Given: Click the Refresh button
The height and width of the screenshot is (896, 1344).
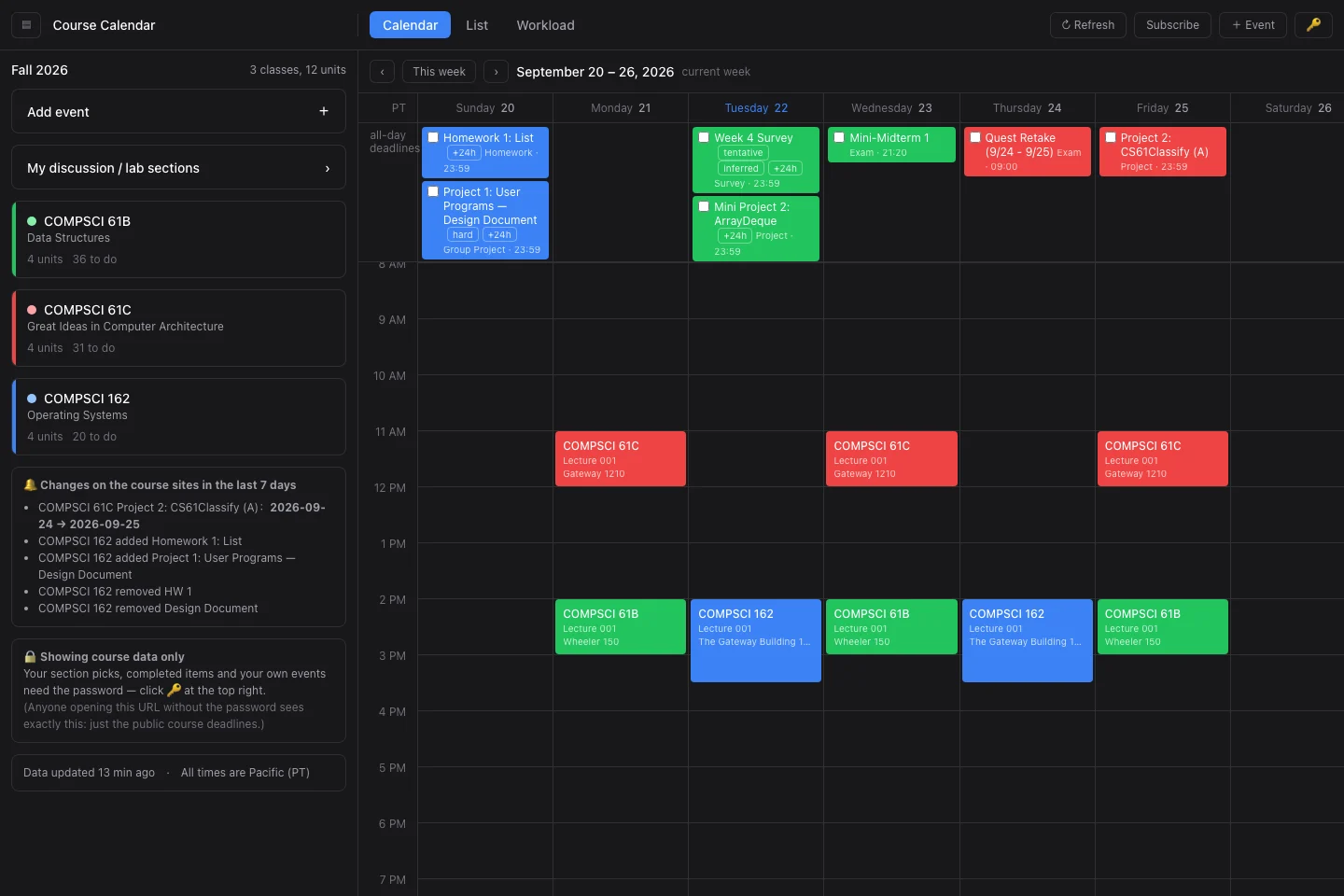Looking at the screenshot, I should pos(1088,25).
